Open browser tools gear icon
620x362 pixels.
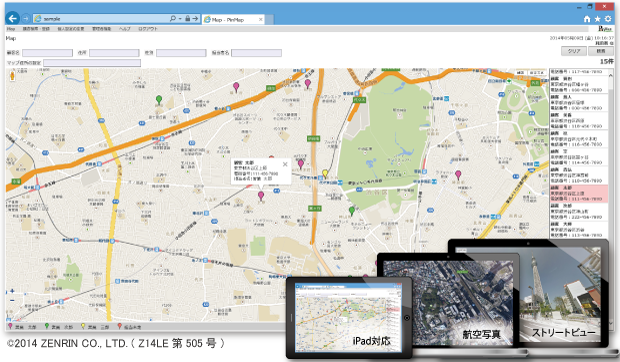[x=608, y=19]
